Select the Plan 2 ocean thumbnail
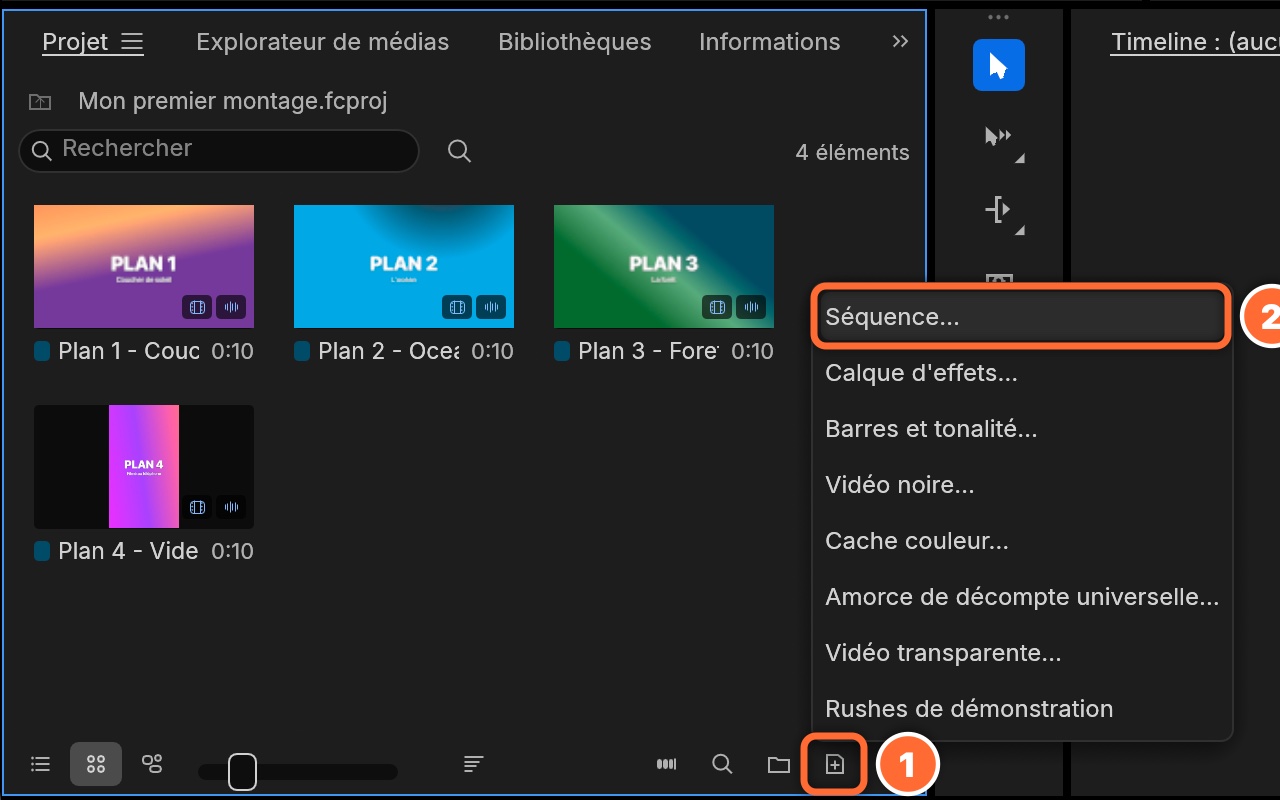 click(x=404, y=267)
